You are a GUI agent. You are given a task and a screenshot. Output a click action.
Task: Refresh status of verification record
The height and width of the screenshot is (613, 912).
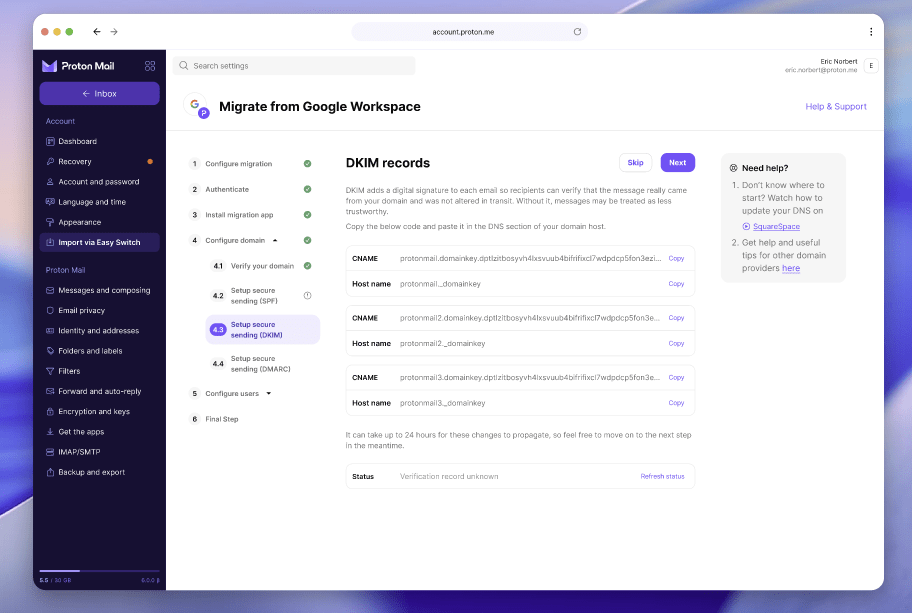(662, 476)
